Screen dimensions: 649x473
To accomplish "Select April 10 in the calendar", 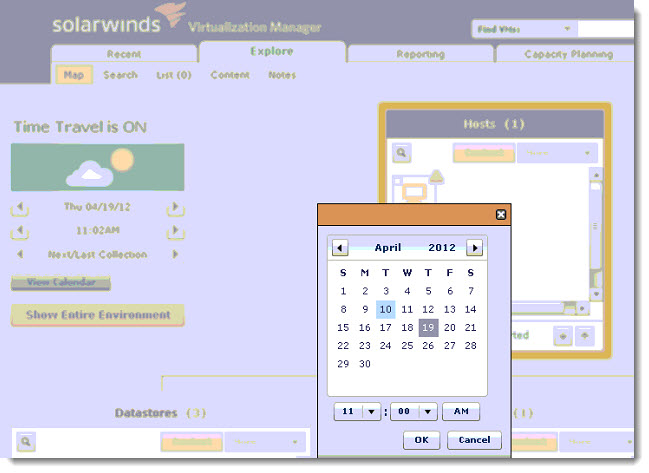I will [386, 310].
